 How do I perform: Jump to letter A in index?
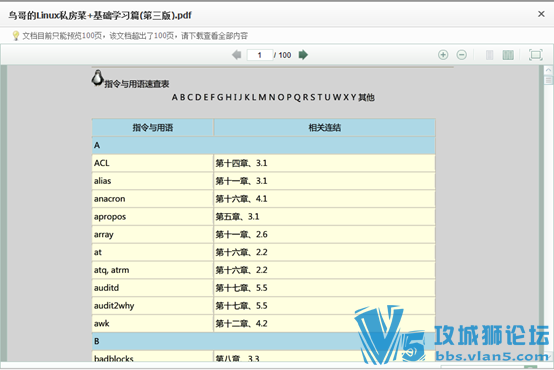click(x=175, y=97)
